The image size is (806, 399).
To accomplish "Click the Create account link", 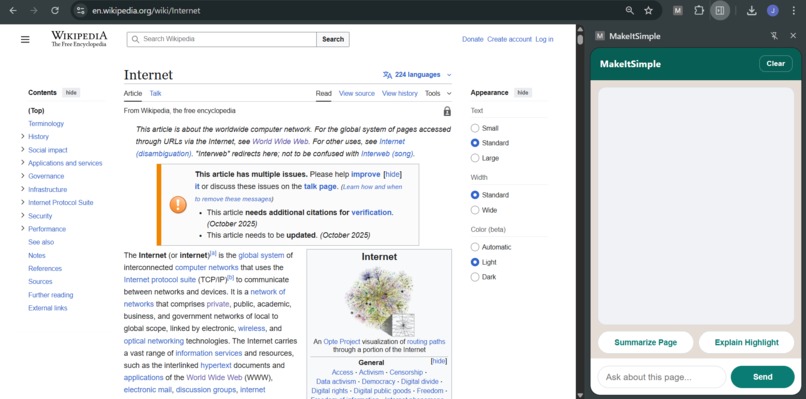I will [509, 39].
